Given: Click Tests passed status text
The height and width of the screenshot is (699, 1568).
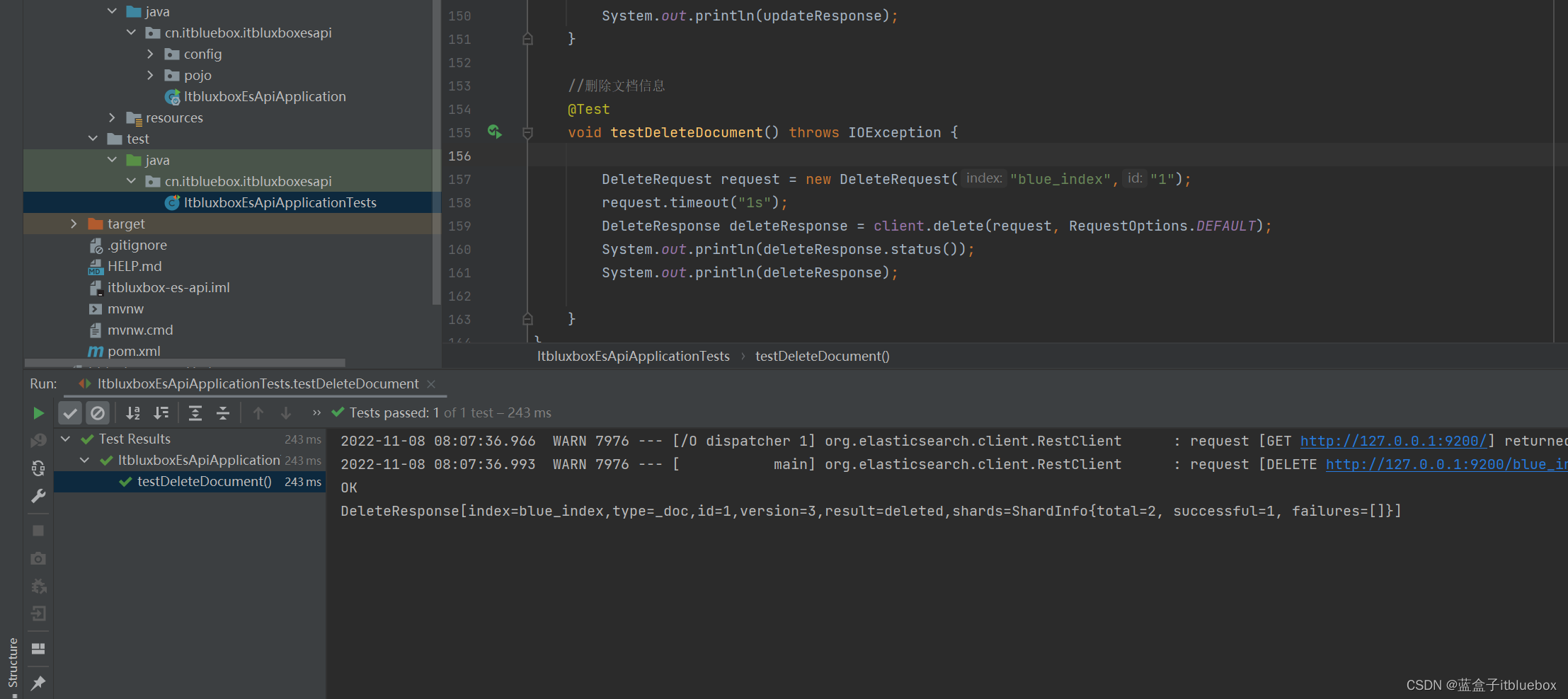Looking at the screenshot, I should [450, 412].
